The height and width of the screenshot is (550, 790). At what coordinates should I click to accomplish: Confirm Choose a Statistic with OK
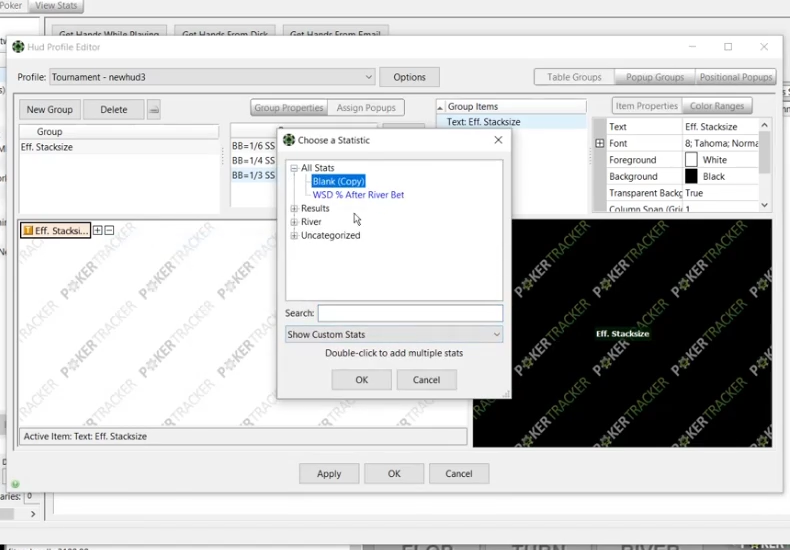pos(361,380)
